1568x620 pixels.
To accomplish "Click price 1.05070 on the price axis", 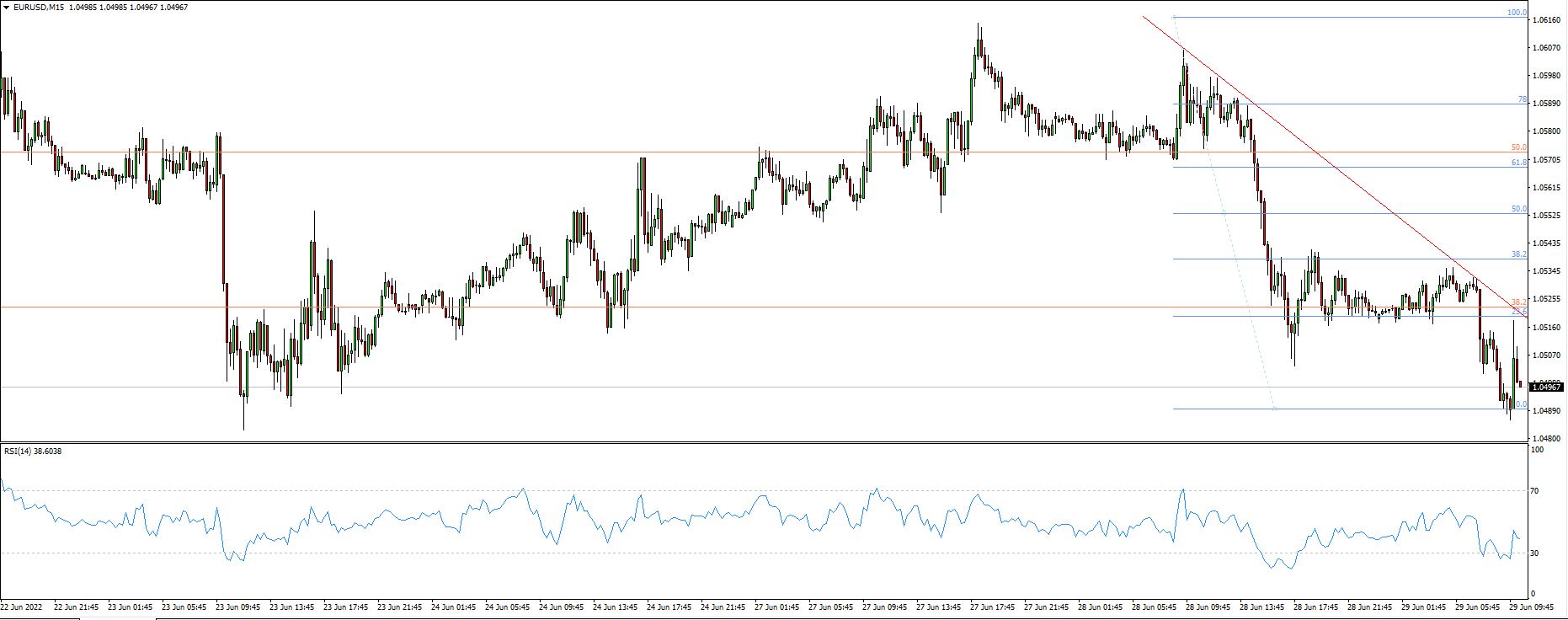I will [1547, 355].
